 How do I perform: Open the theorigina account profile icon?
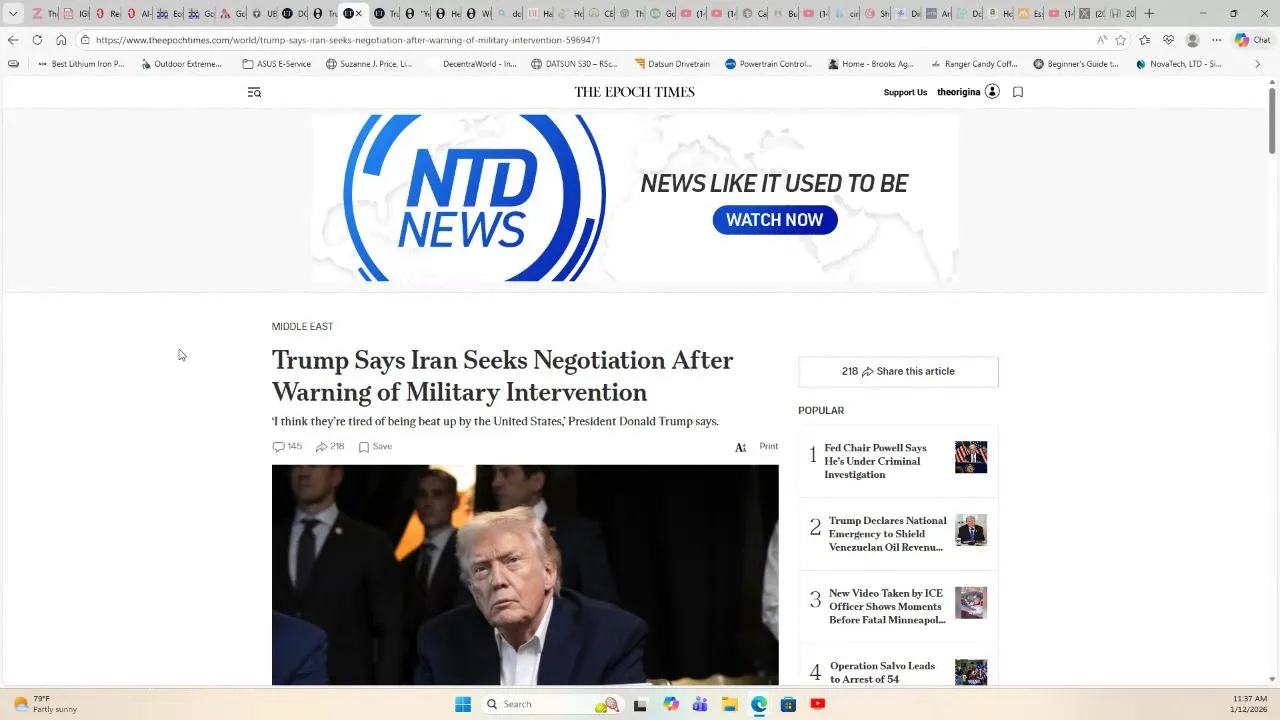(x=992, y=92)
